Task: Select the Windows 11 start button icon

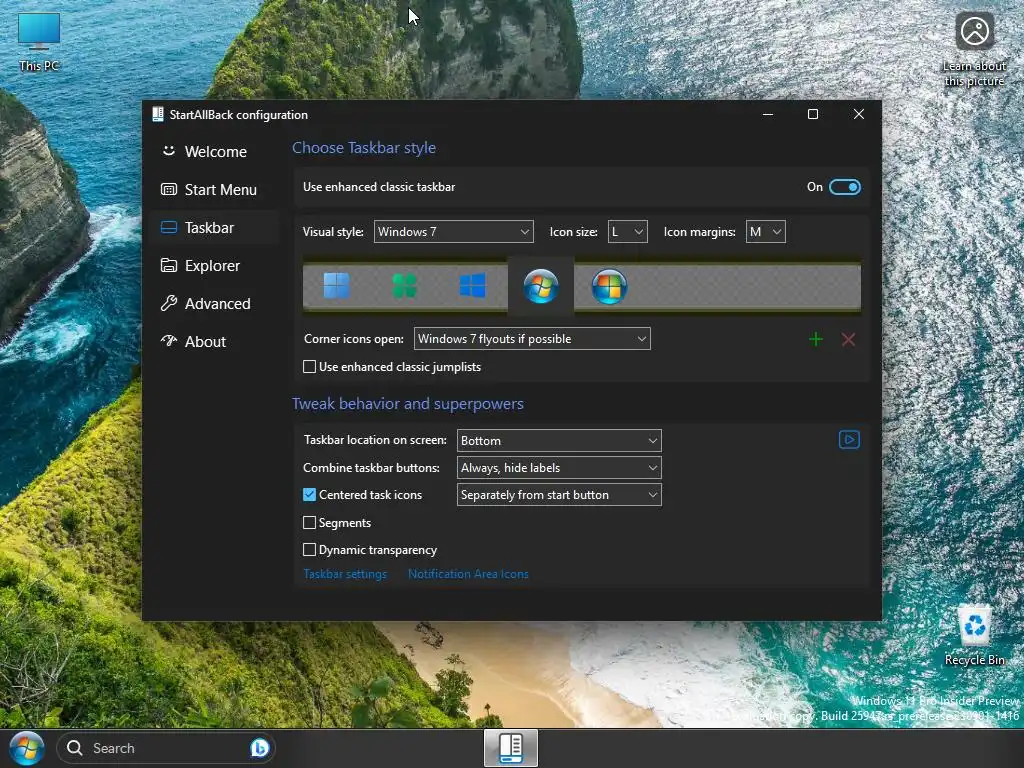Action: click(336, 286)
